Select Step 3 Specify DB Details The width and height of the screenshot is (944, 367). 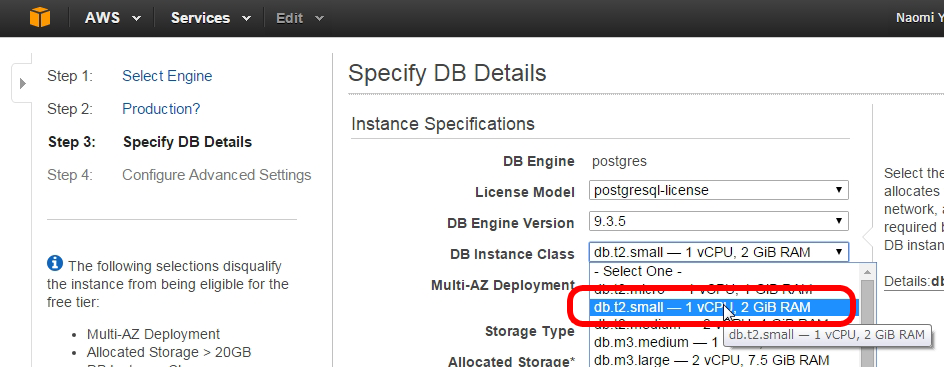tap(187, 142)
